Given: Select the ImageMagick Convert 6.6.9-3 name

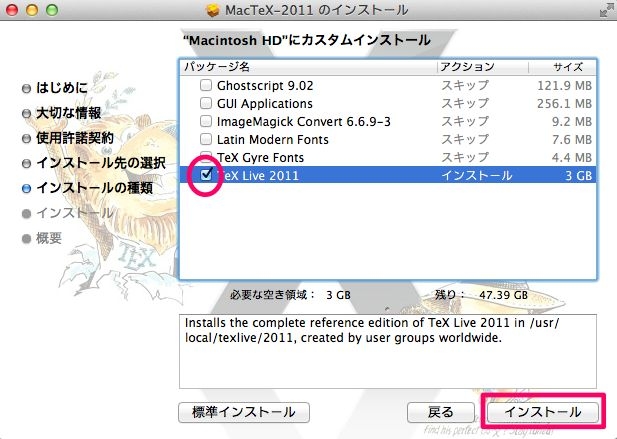Looking at the screenshot, I should click(303, 122).
